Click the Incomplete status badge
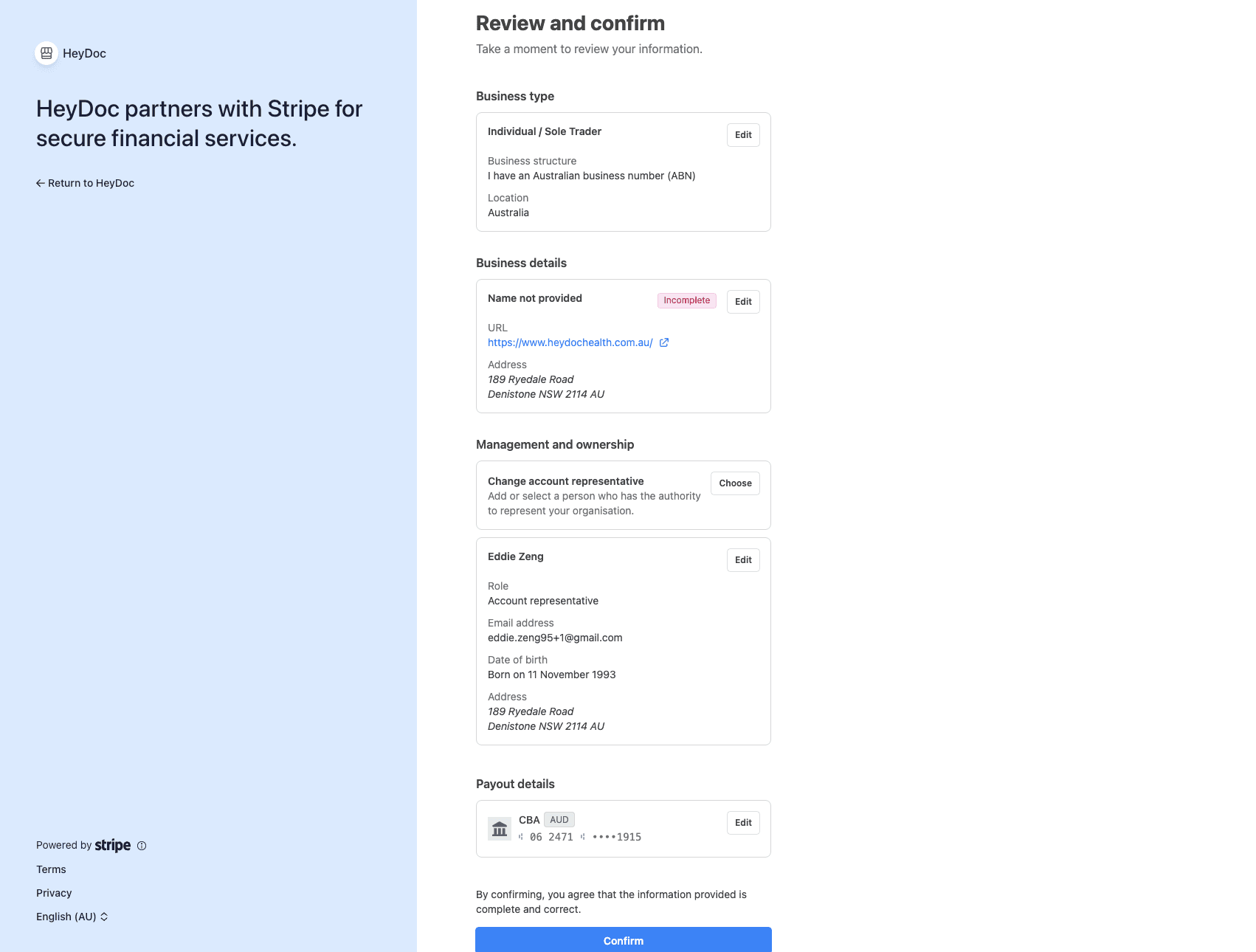The width and height of the screenshot is (1256, 952). (686, 300)
